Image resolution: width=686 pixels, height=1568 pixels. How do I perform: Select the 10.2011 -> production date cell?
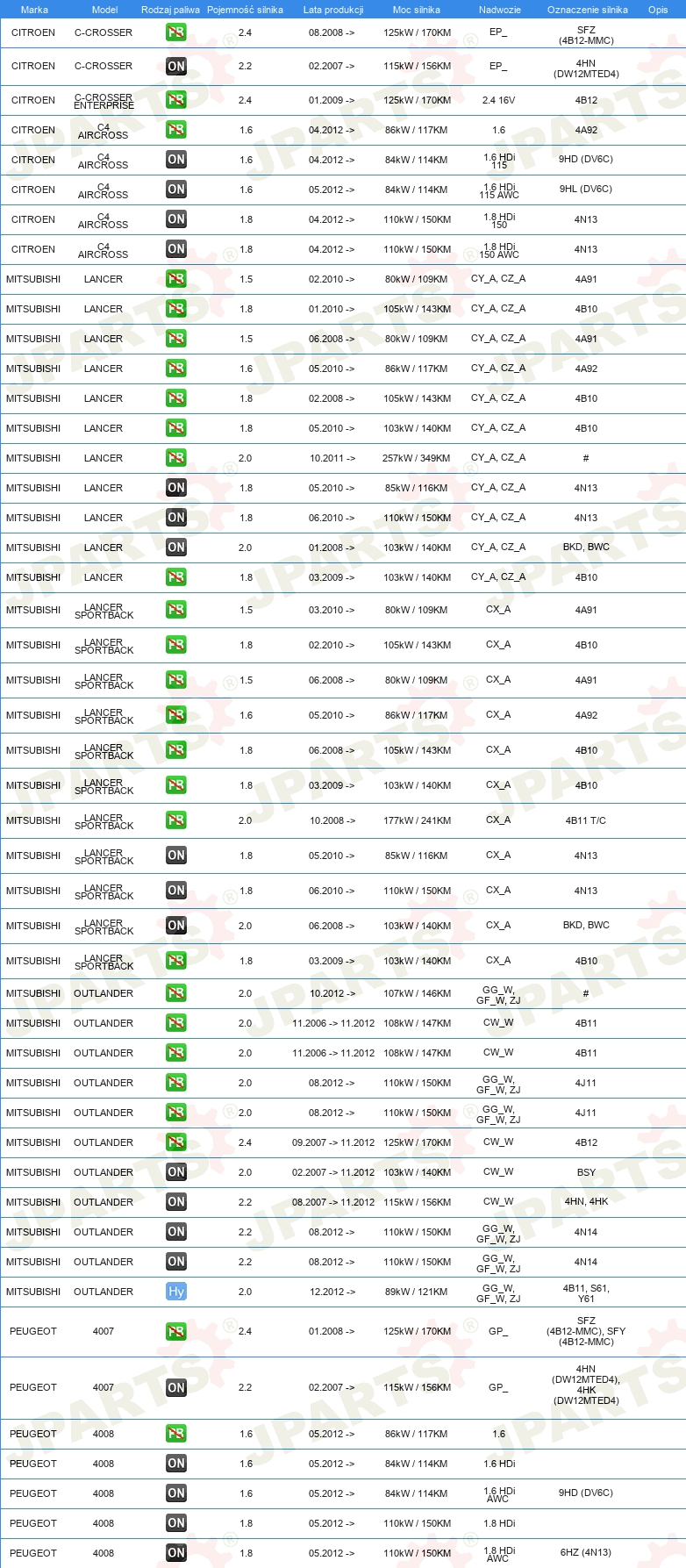[x=332, y=458]
